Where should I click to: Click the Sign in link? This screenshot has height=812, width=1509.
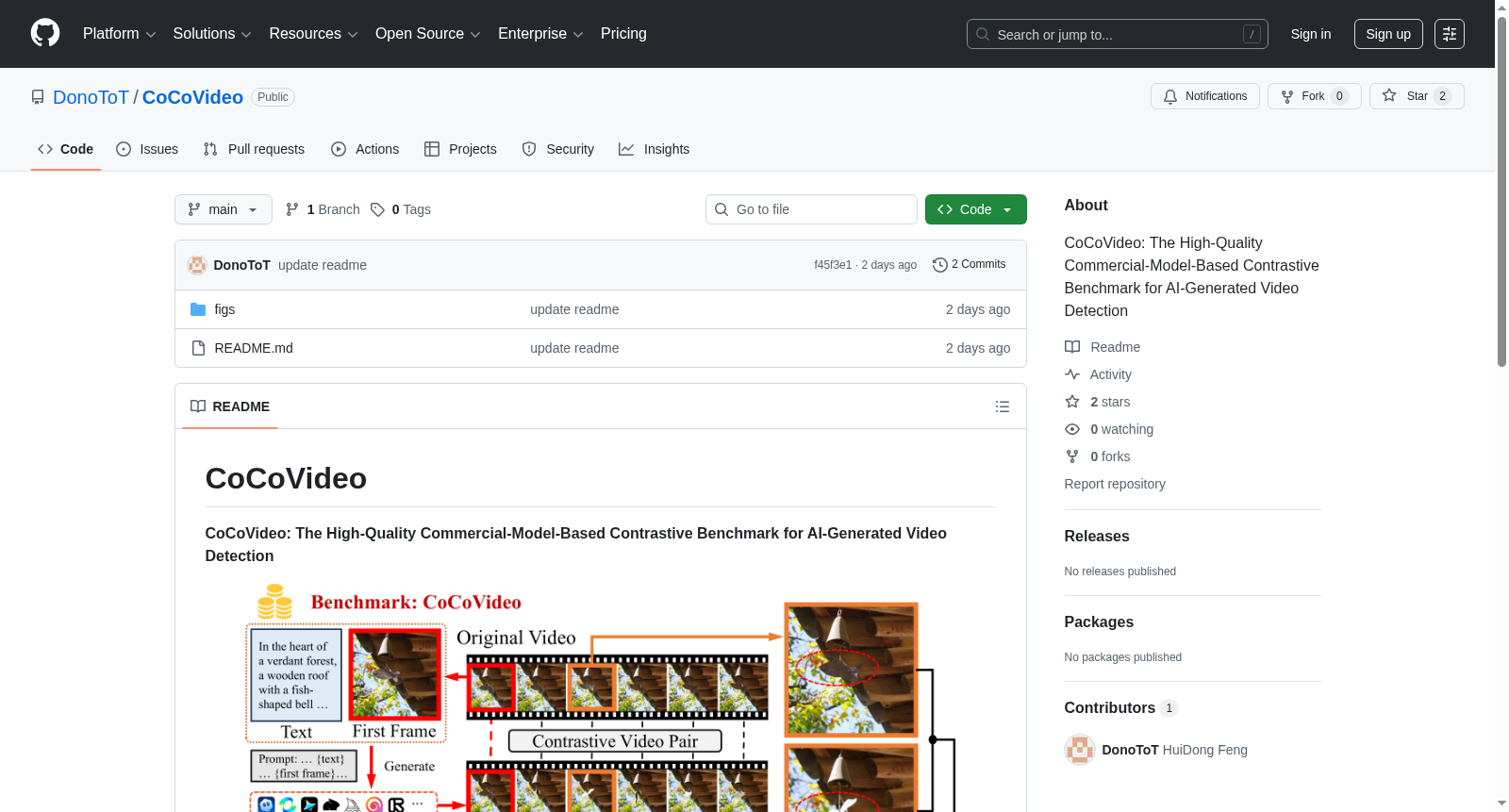(1311, 34)
